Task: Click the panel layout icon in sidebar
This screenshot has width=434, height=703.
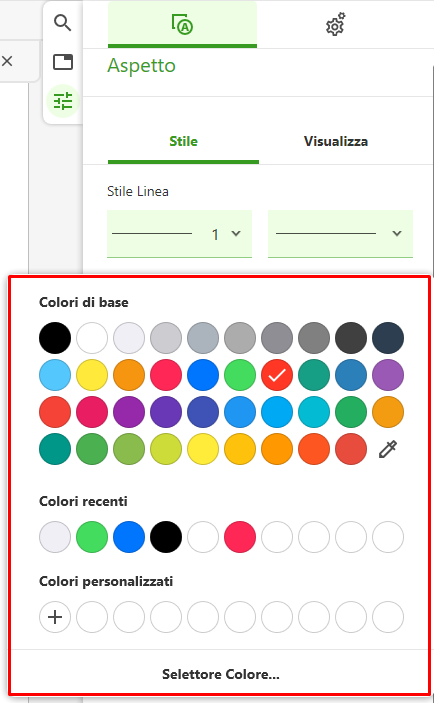Action: (63, 62)
